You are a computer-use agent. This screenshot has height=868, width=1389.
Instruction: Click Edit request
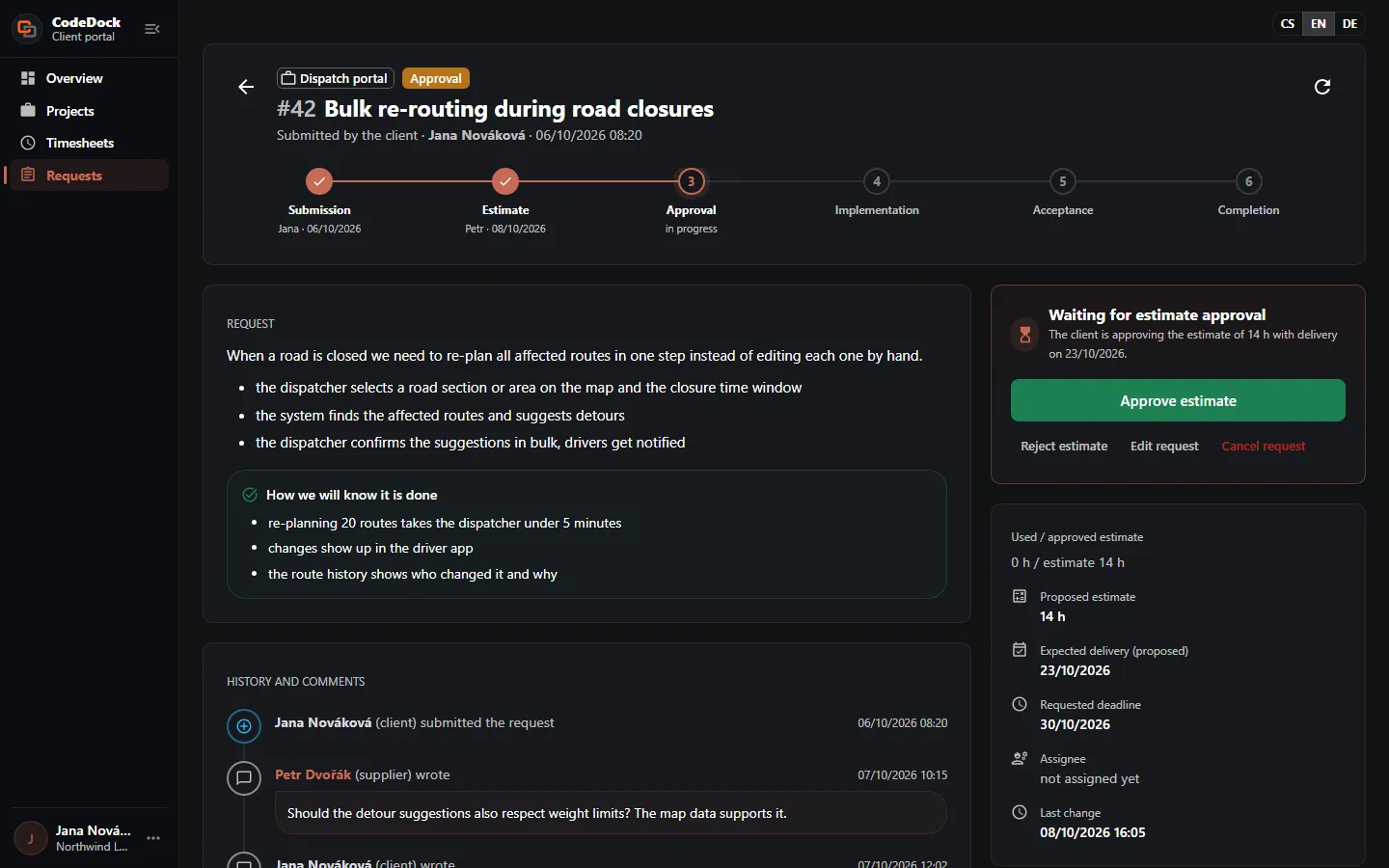[1164, 447]
